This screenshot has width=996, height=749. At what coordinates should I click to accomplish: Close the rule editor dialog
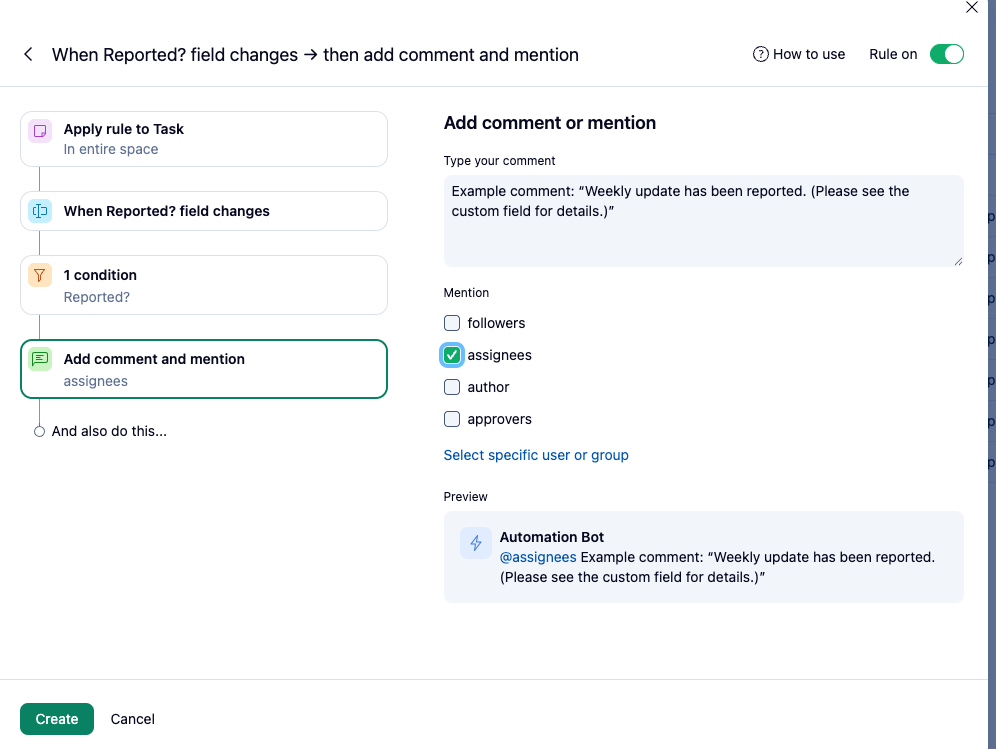pyautogui.click(x=971, y=7)
